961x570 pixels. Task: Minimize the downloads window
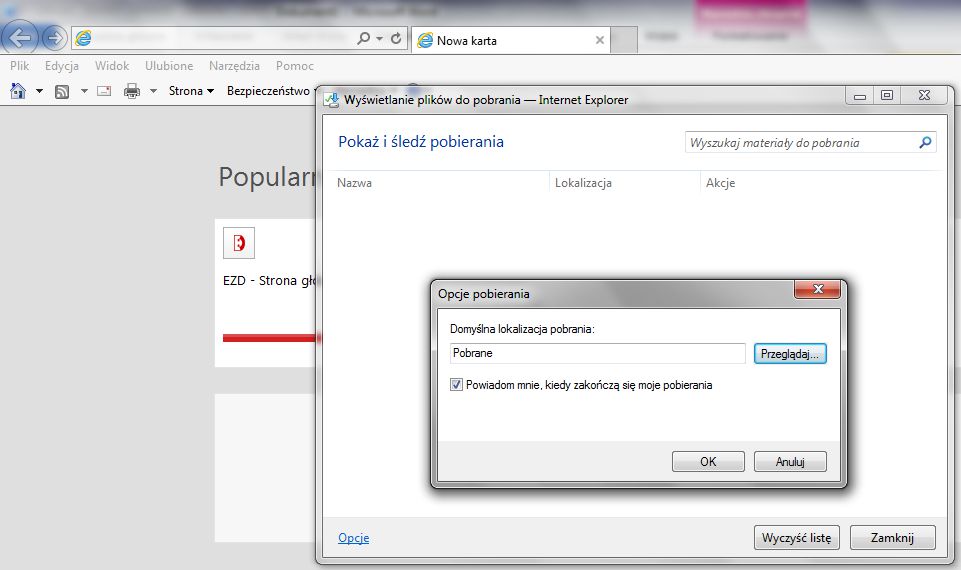[859, 96]
